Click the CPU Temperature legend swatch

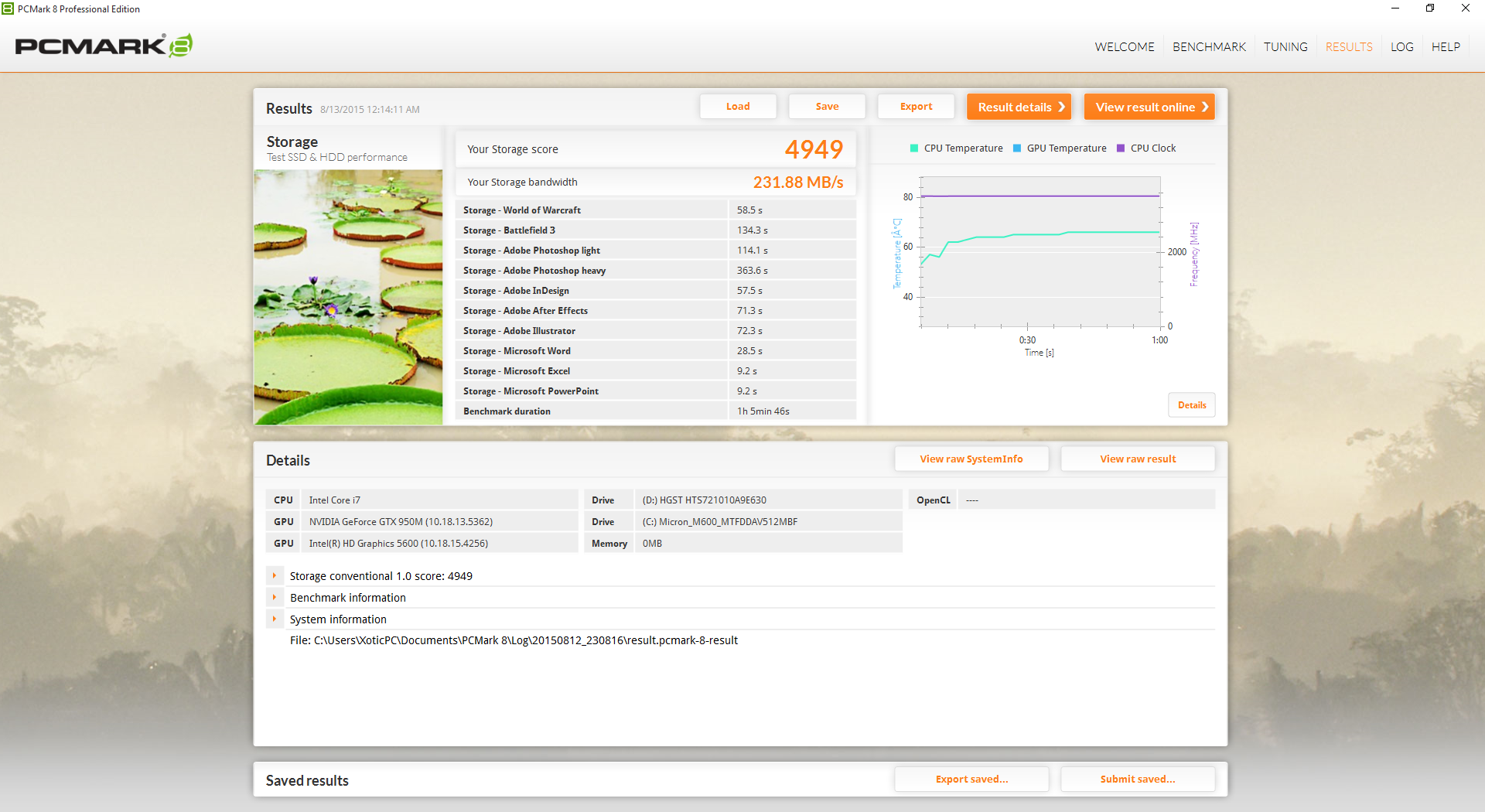(914, 148)
